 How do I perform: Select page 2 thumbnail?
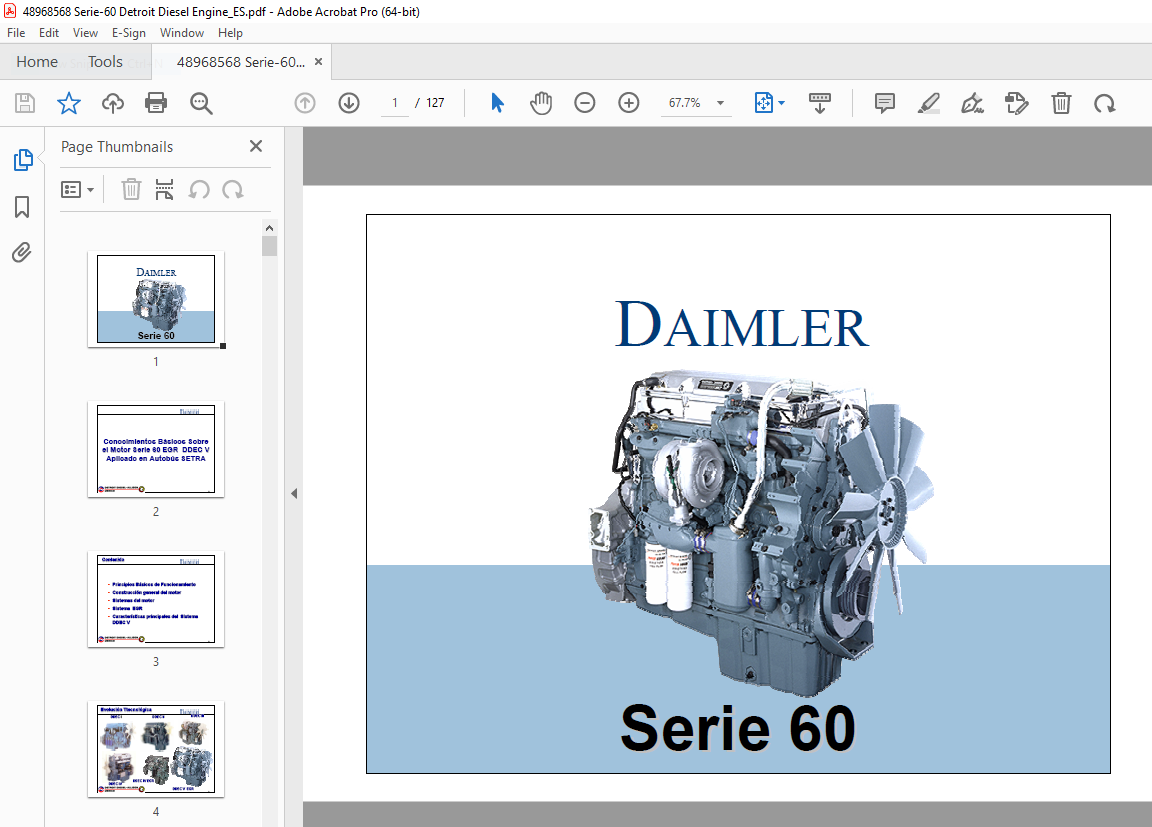(156, 449)
